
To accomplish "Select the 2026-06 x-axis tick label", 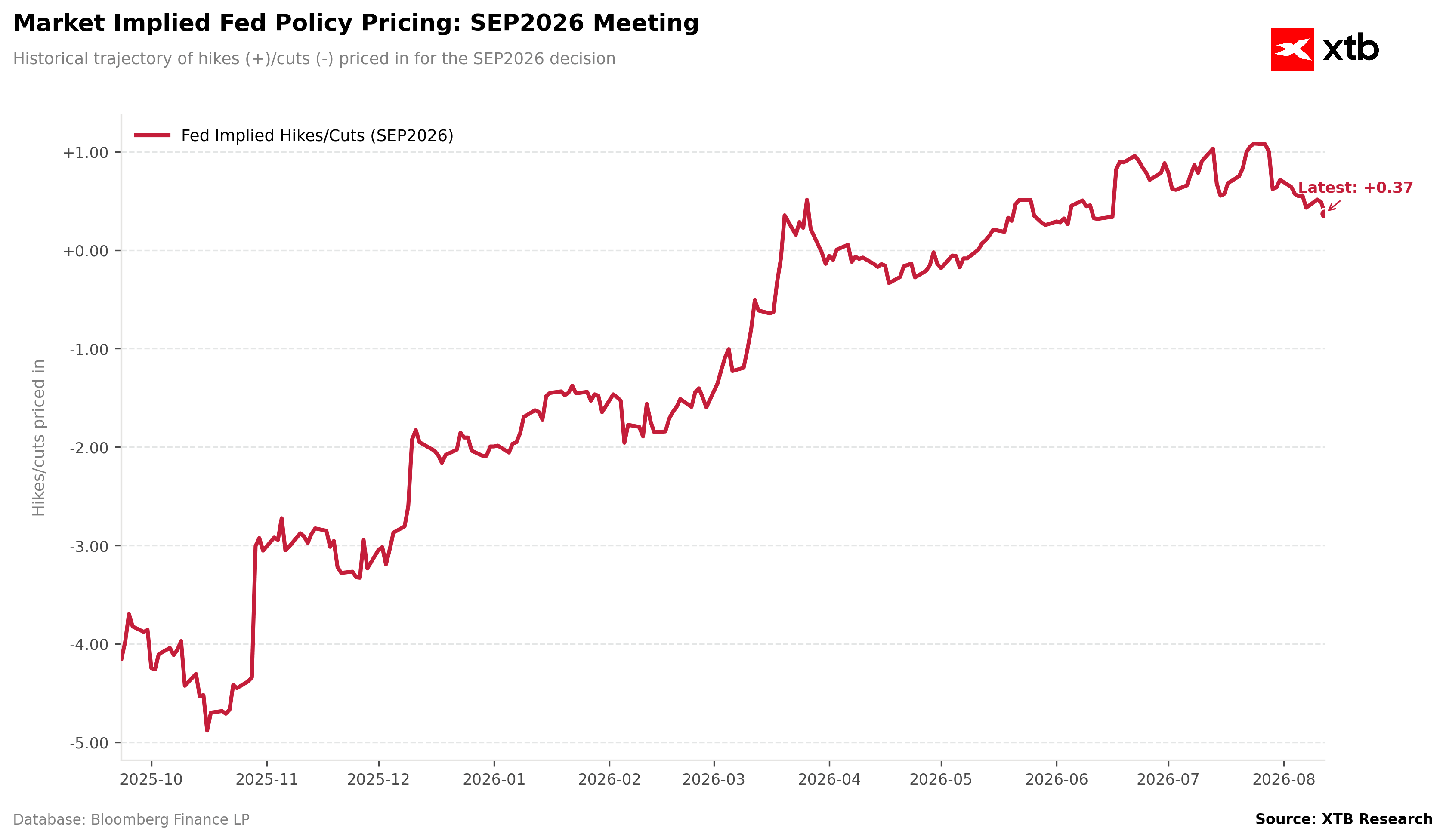I will tap(1057, 780).
